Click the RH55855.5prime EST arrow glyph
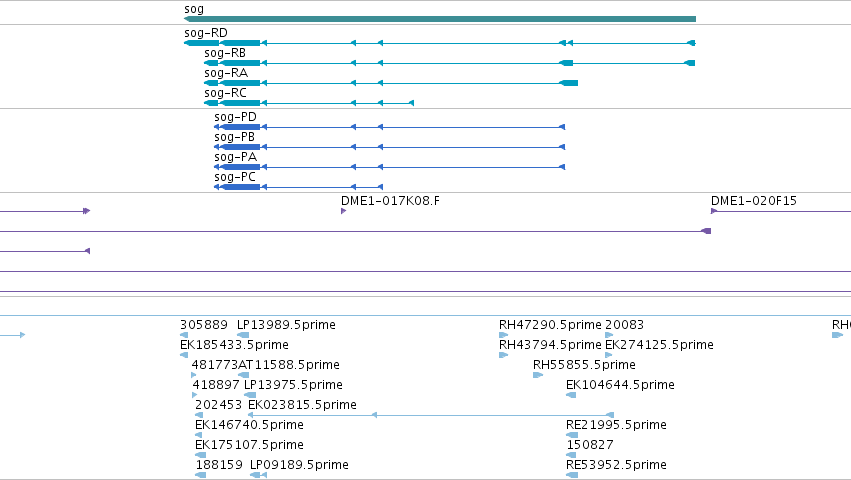Screen dimensions: 851x480 538,375
